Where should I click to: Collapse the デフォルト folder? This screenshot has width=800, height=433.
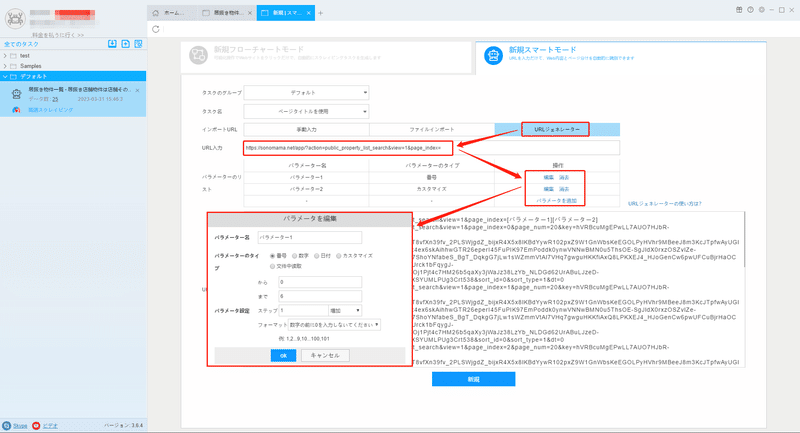[5, 77]
